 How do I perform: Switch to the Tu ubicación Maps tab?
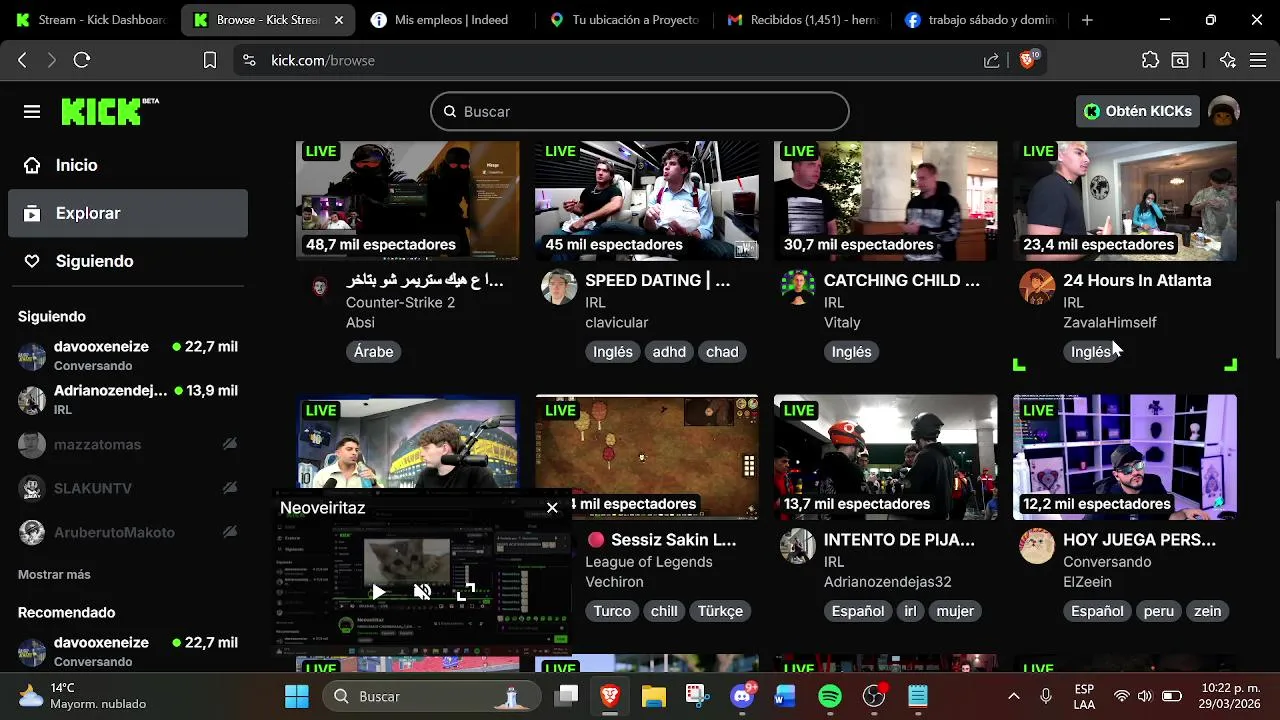[x=625, y=20]
